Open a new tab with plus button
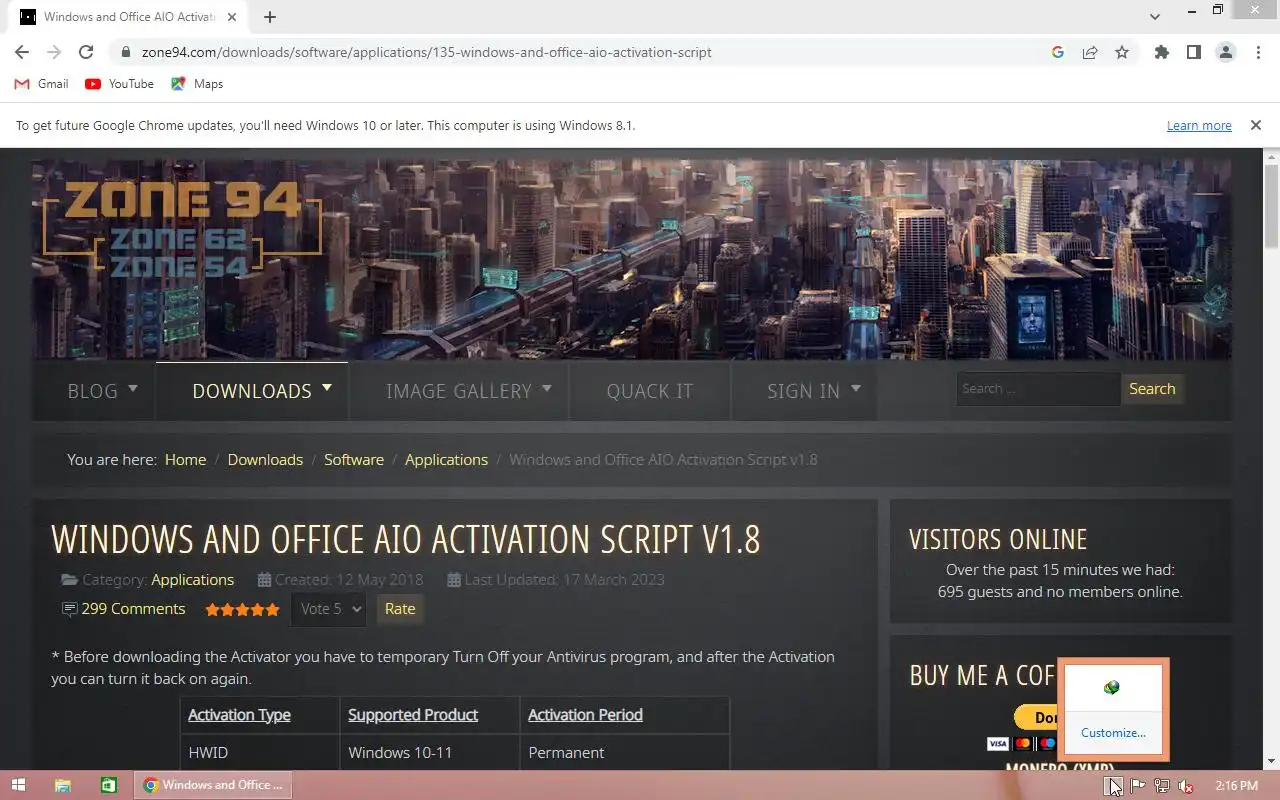The width and height of the screenshot is (1280, 800). [x=270, y=17]
